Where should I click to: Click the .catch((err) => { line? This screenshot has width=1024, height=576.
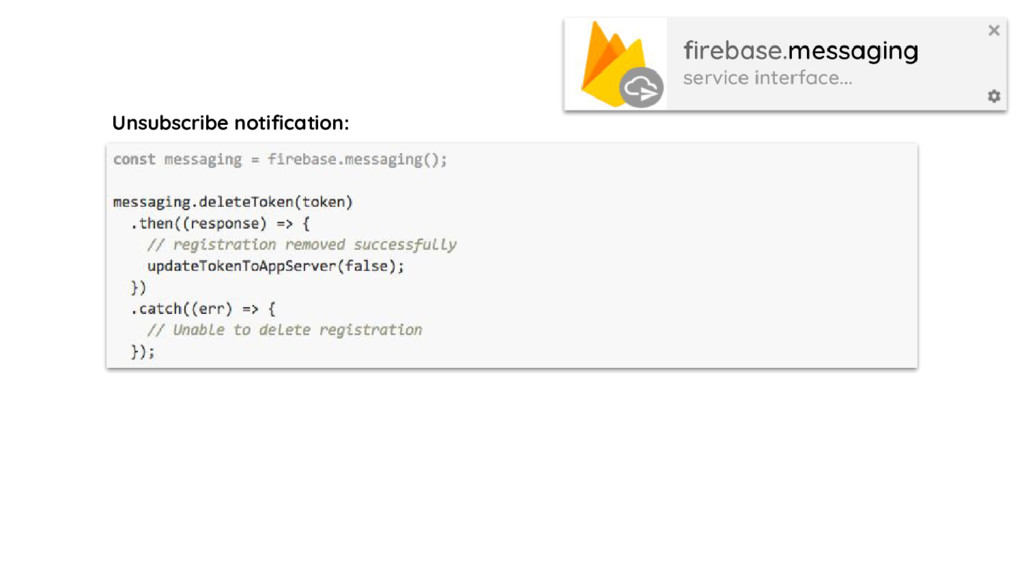(202, 309)
